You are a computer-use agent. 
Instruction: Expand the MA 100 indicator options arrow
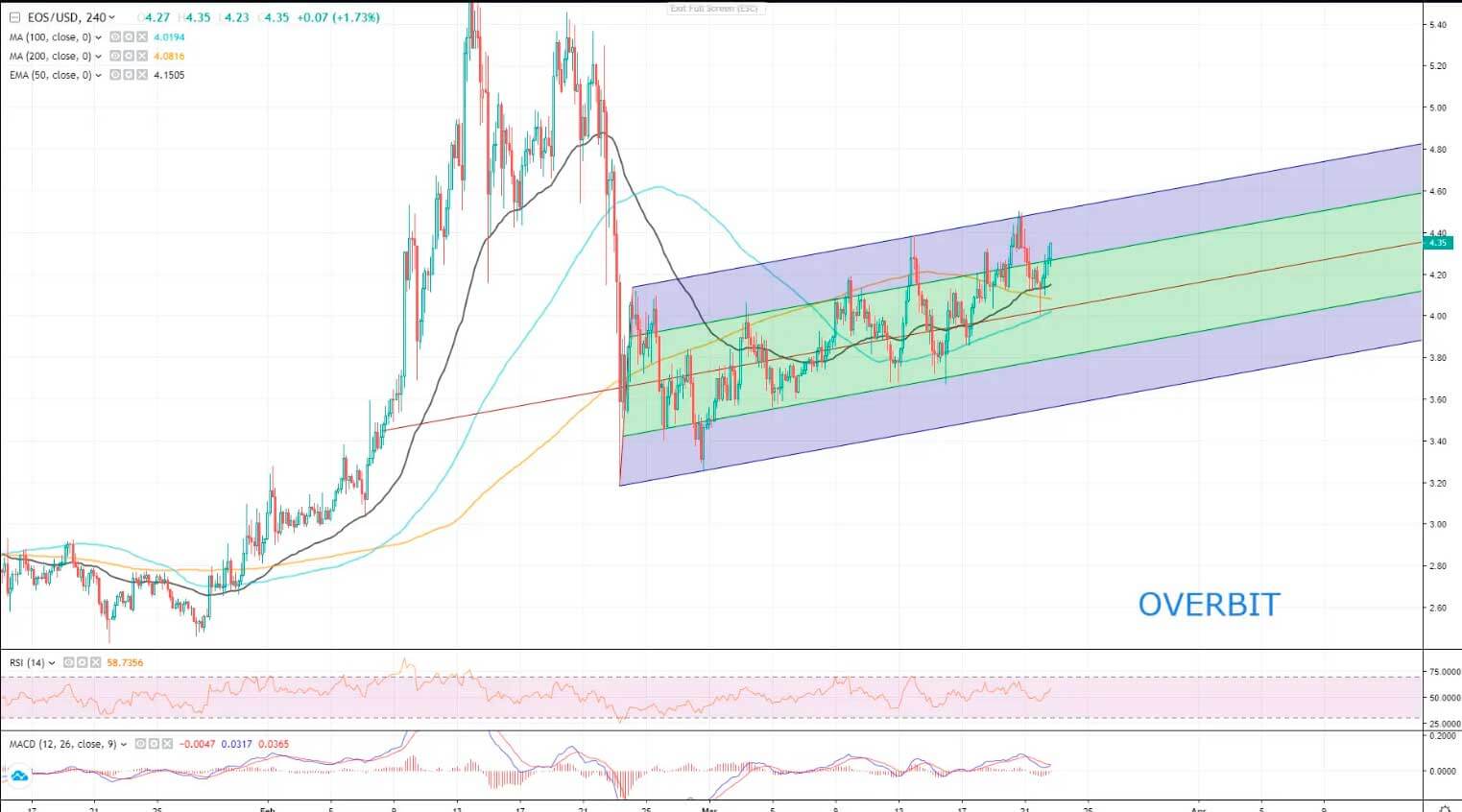point(99,37)
